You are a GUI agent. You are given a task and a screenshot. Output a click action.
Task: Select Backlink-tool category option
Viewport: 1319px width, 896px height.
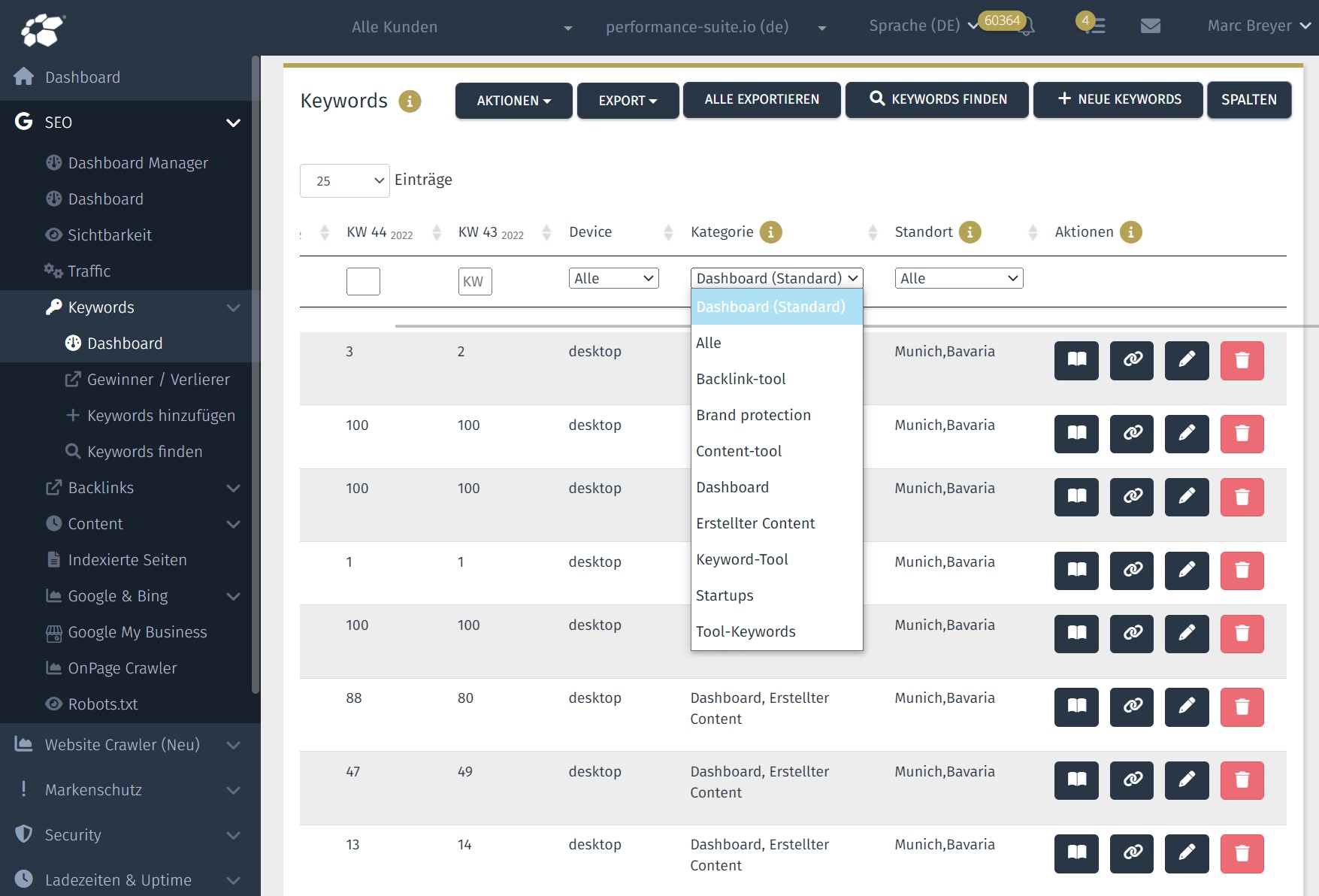tap(776, 379)
